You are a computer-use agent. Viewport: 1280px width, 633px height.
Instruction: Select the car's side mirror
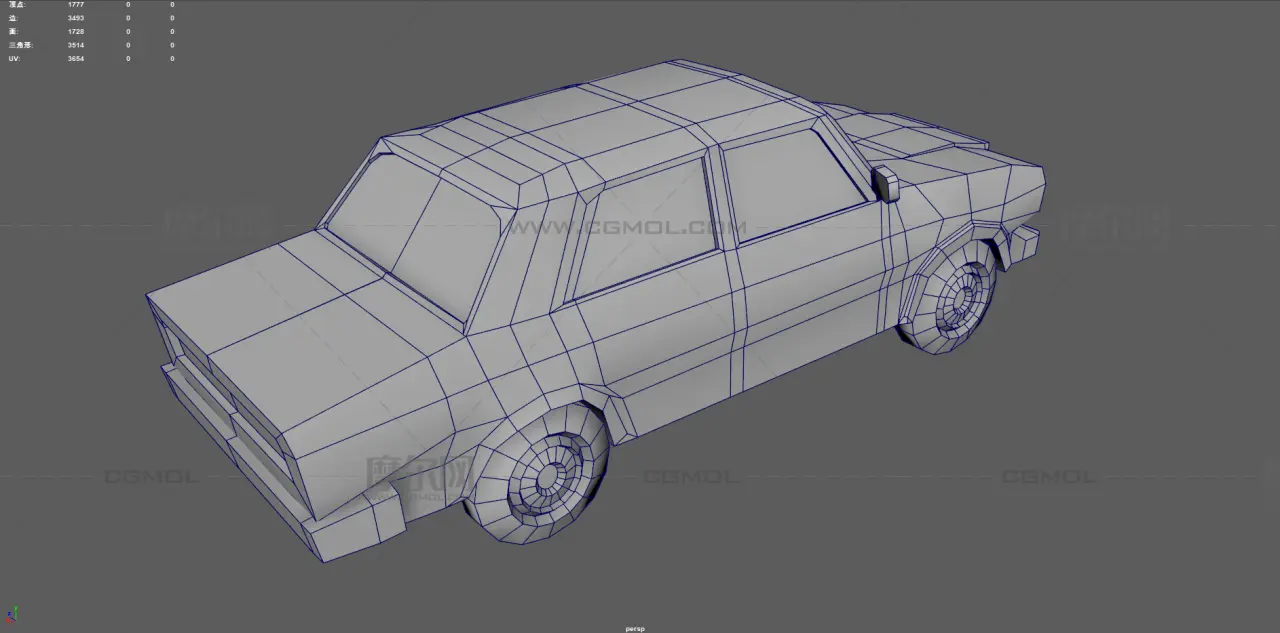point(885,184)
